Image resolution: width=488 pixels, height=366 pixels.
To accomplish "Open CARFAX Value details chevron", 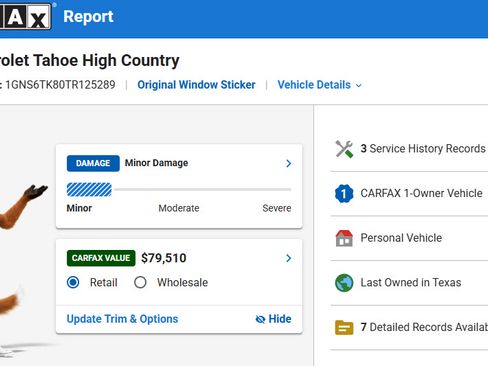I will pyautogui.click(x=289, y=258).
